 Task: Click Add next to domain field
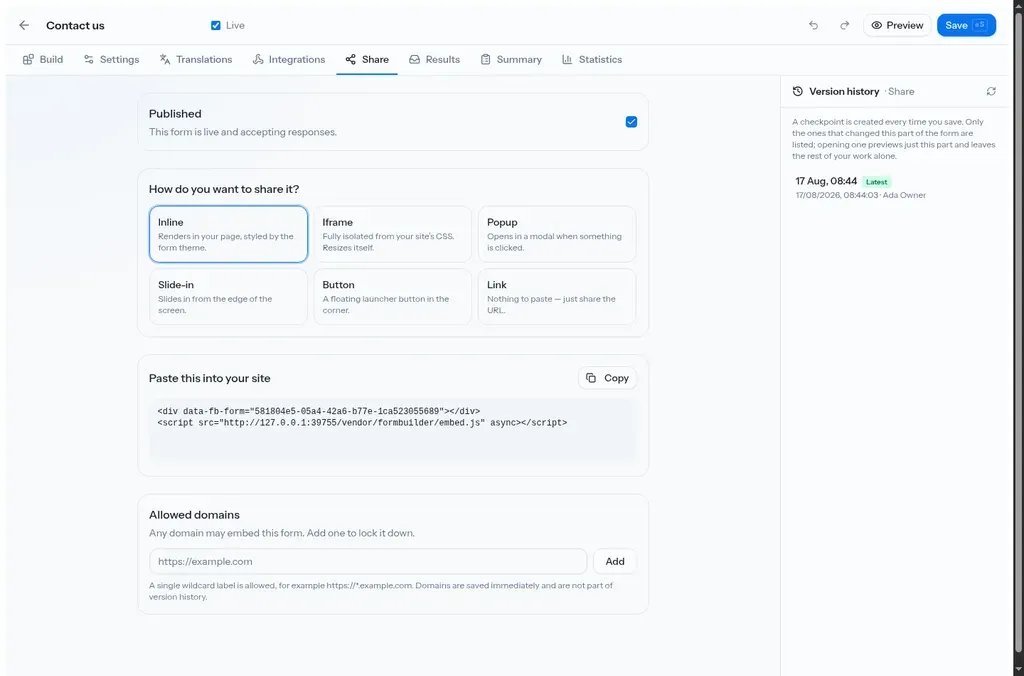[615, 562]
